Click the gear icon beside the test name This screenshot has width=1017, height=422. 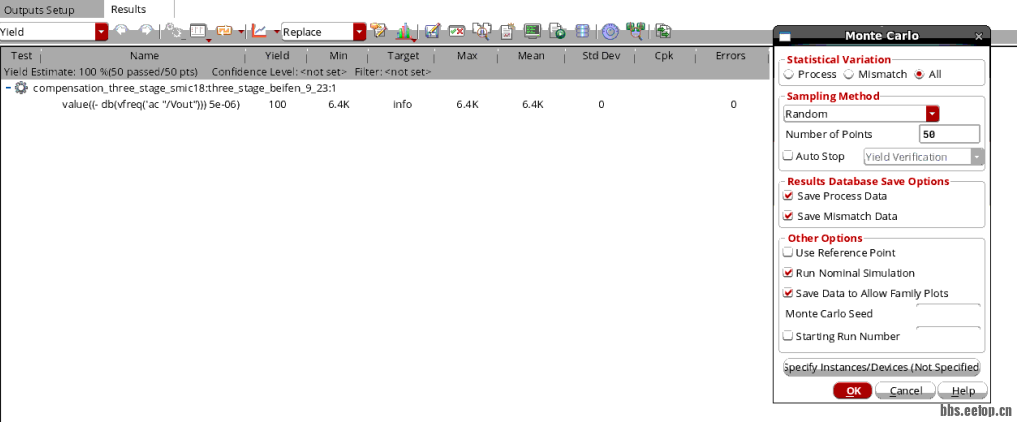click(21, 89)
